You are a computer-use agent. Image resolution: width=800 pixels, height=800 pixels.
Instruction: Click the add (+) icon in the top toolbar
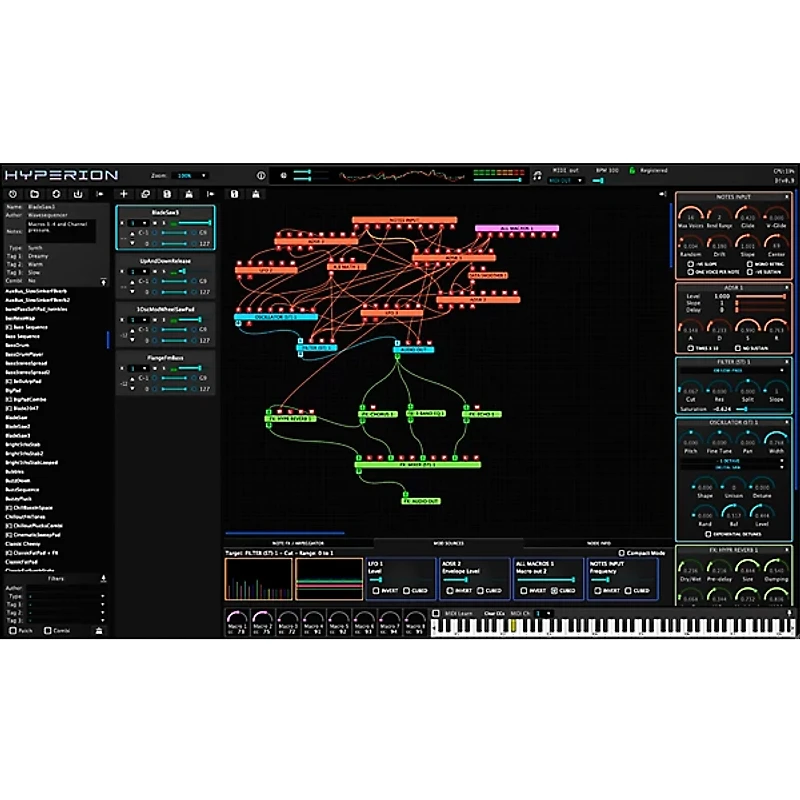[124, 194]
